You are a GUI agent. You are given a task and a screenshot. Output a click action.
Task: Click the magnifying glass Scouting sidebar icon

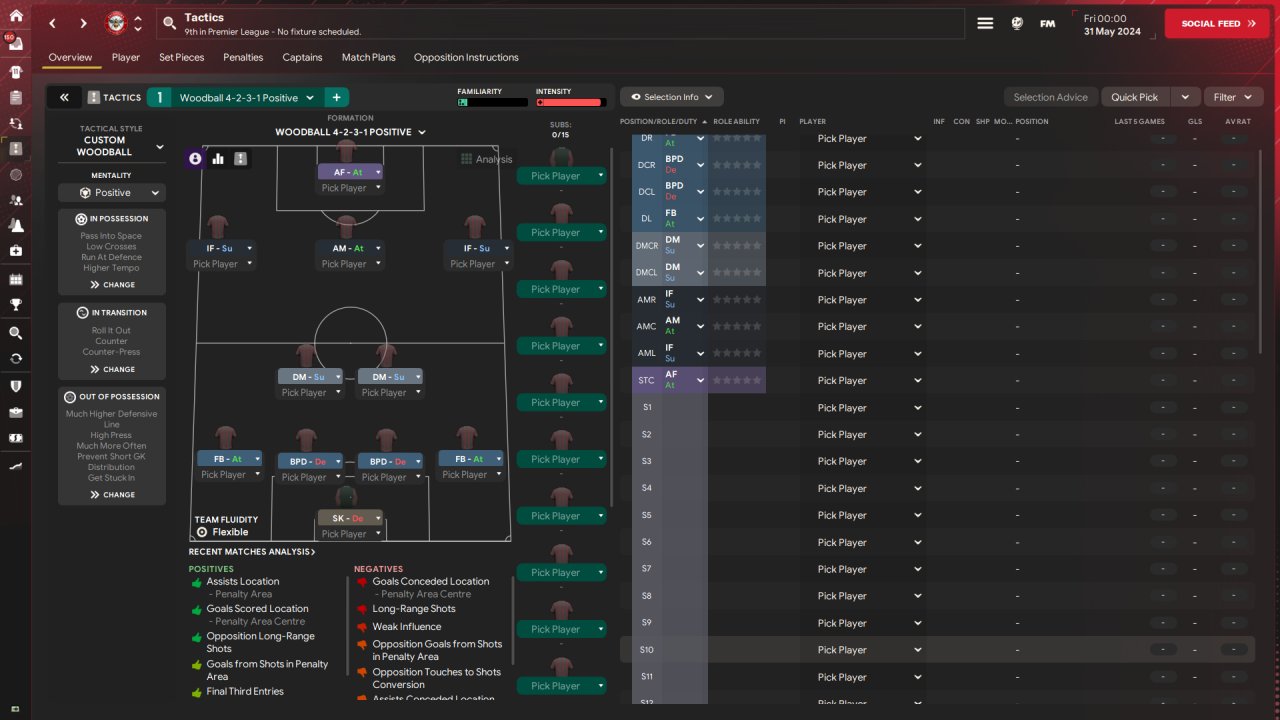coord(15,333)
